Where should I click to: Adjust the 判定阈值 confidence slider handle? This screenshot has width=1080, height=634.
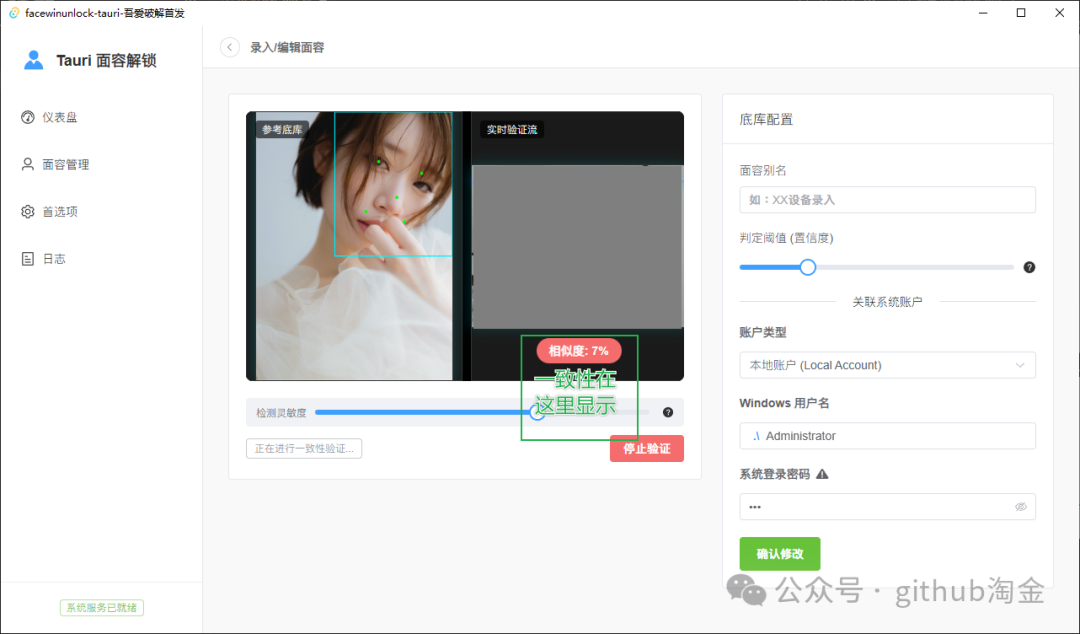[x=807, y=267]
